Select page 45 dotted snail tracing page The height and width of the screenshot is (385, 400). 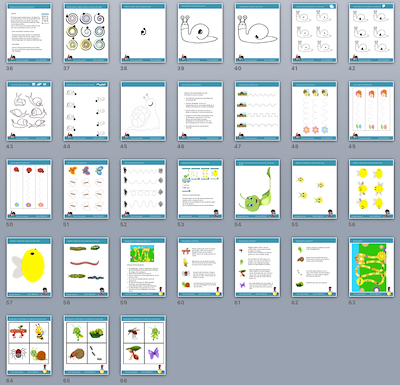[143, 111]
